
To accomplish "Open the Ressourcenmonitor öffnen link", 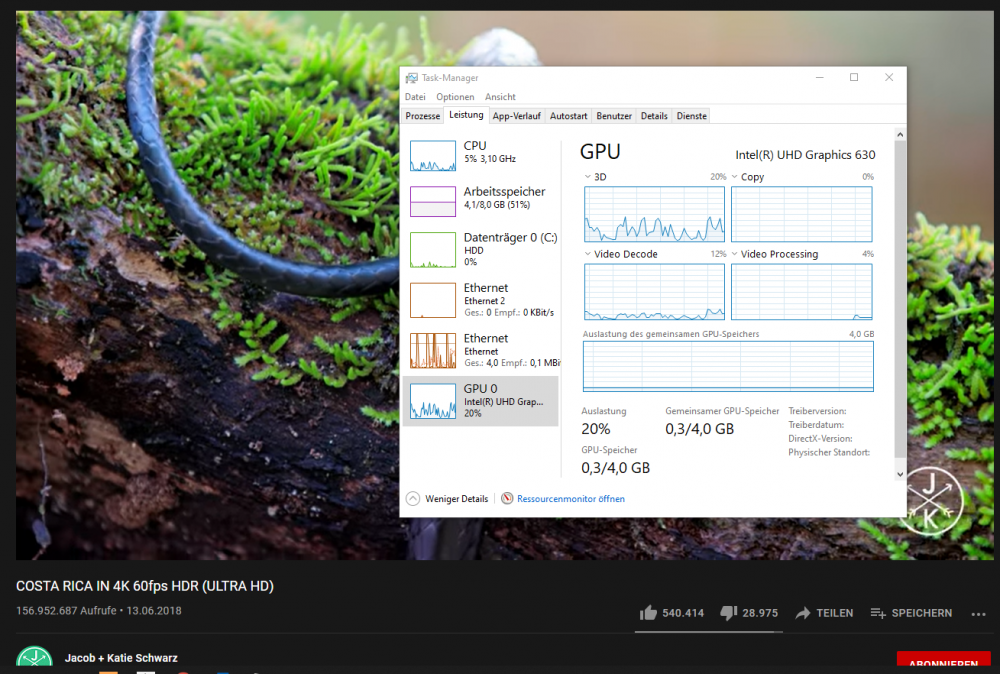I will coord(571,499).
